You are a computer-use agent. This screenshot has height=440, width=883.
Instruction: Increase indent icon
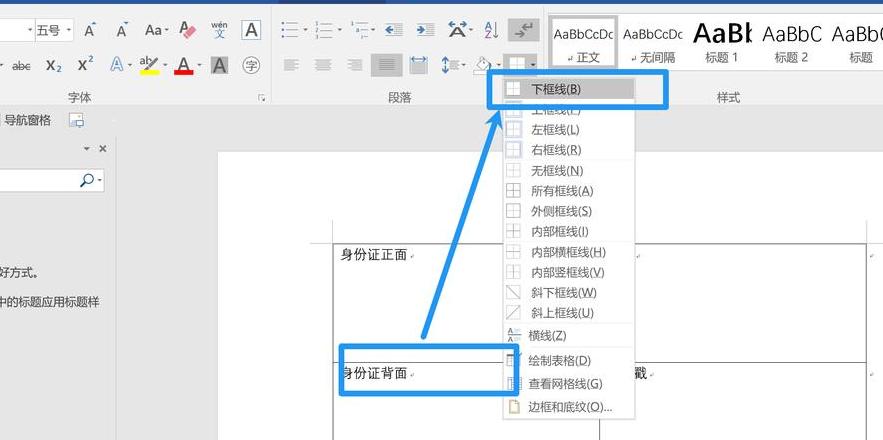click(425, 30)
